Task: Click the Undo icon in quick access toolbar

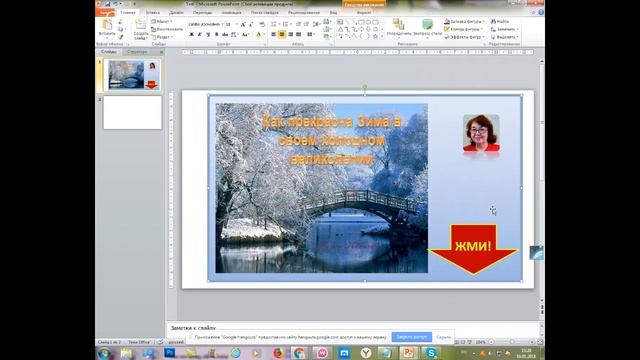Action: pos(115,4)
